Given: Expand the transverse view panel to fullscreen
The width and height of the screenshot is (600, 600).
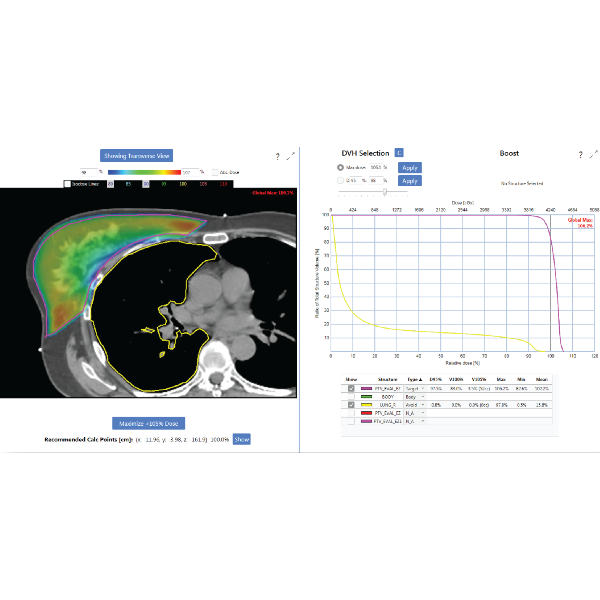Looking at the screenshot, I should coord(290,156).
